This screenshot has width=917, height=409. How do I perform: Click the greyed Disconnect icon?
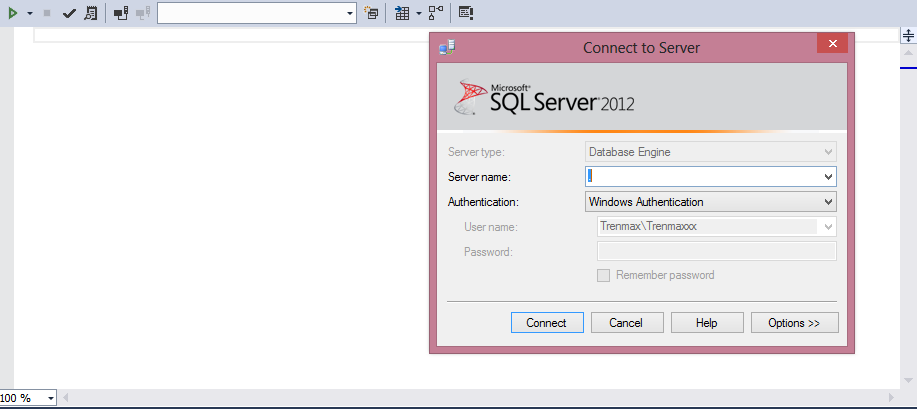[143, 13]
